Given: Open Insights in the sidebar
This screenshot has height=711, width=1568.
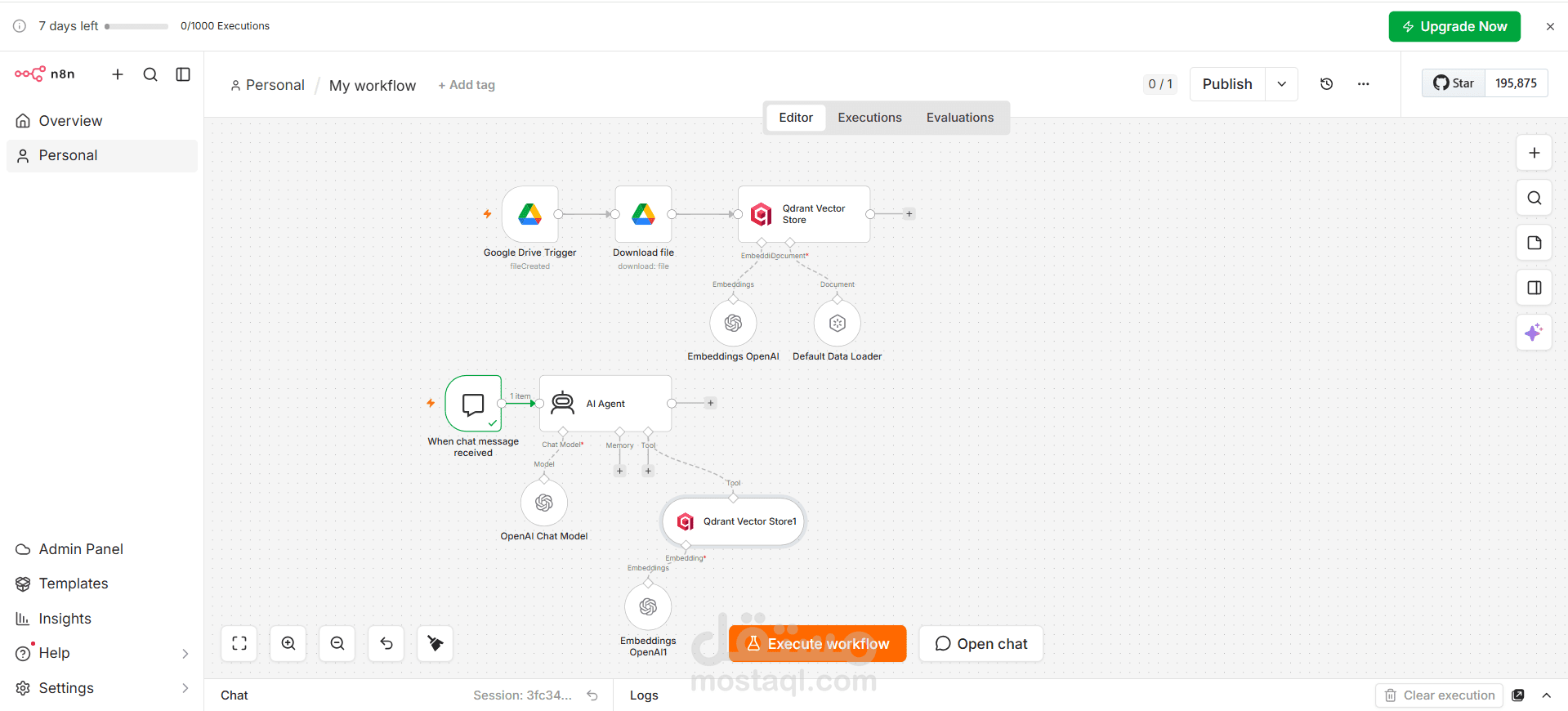Looking at the screenshot, I should [x=102, y=619].
